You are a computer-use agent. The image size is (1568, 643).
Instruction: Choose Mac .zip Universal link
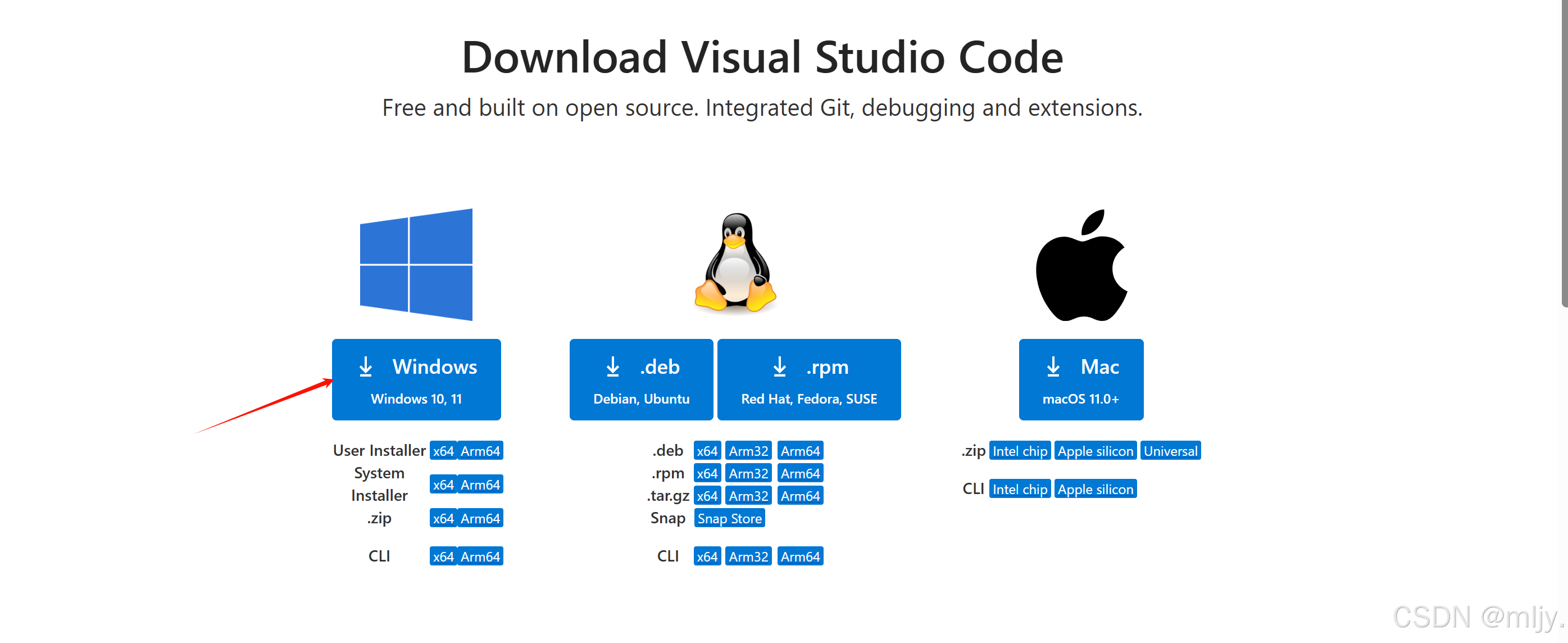1170,451
